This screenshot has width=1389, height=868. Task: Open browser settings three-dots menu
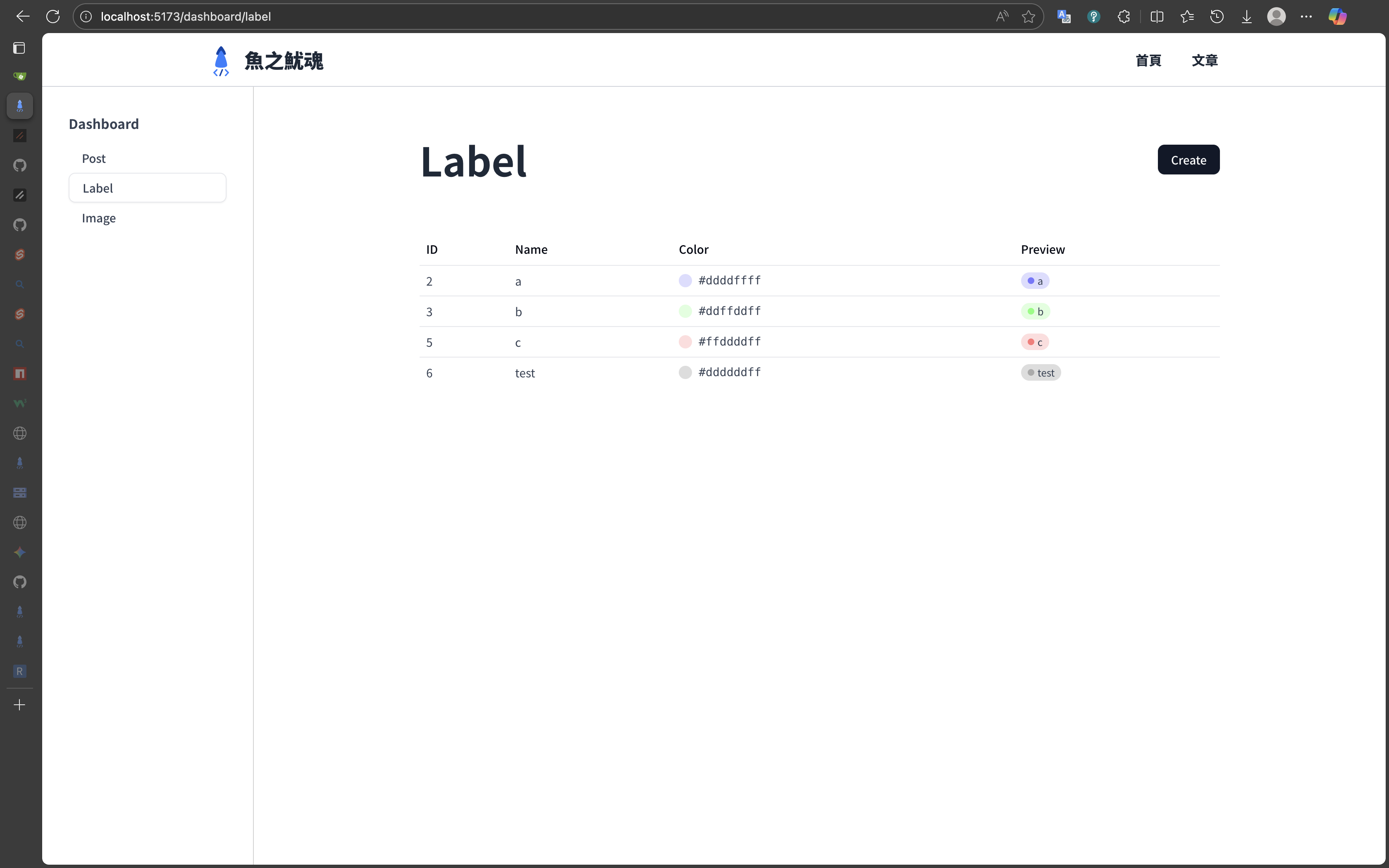(x=1306, y=17)
